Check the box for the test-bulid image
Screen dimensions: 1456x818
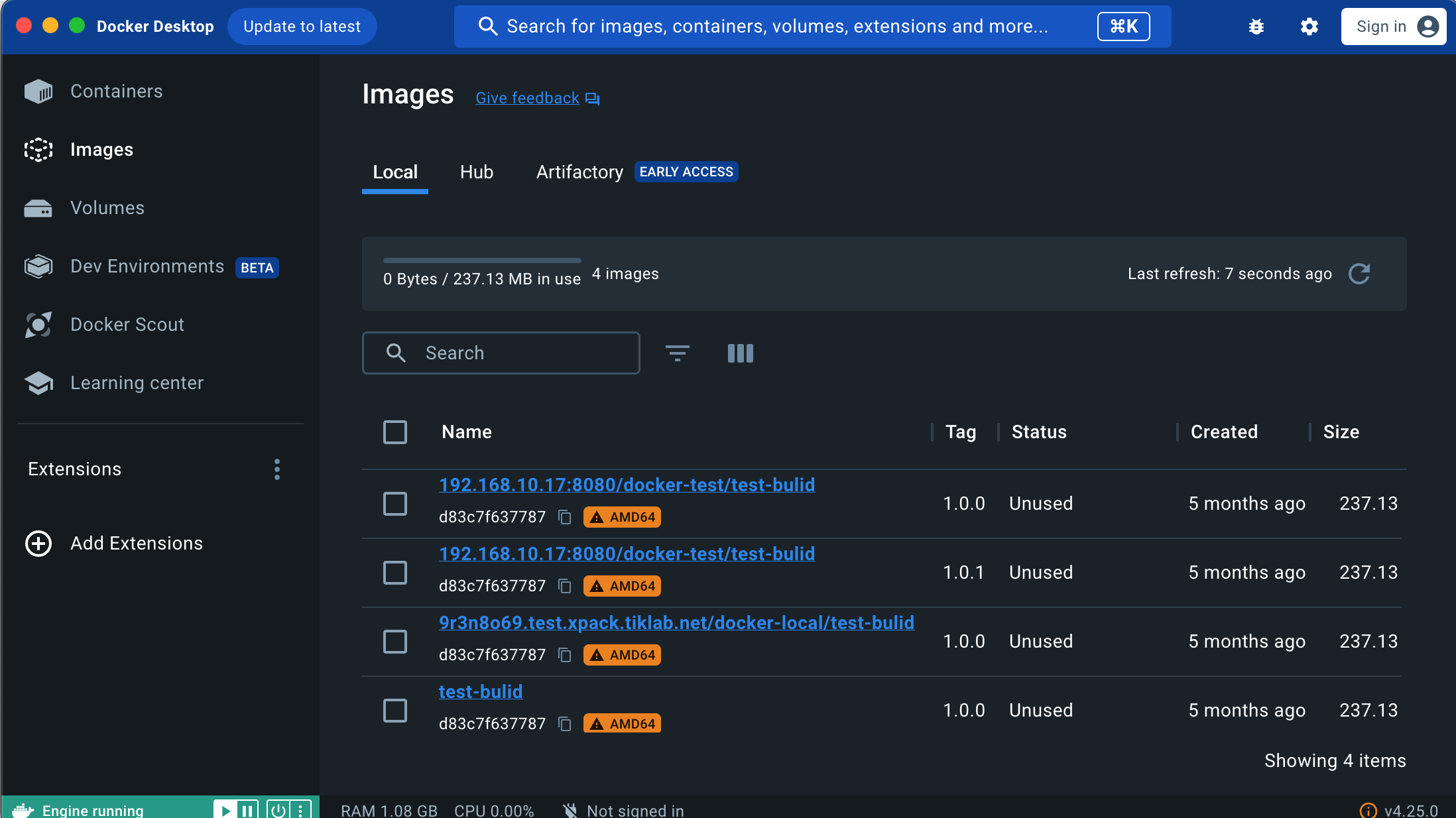[x=395, y=711]
